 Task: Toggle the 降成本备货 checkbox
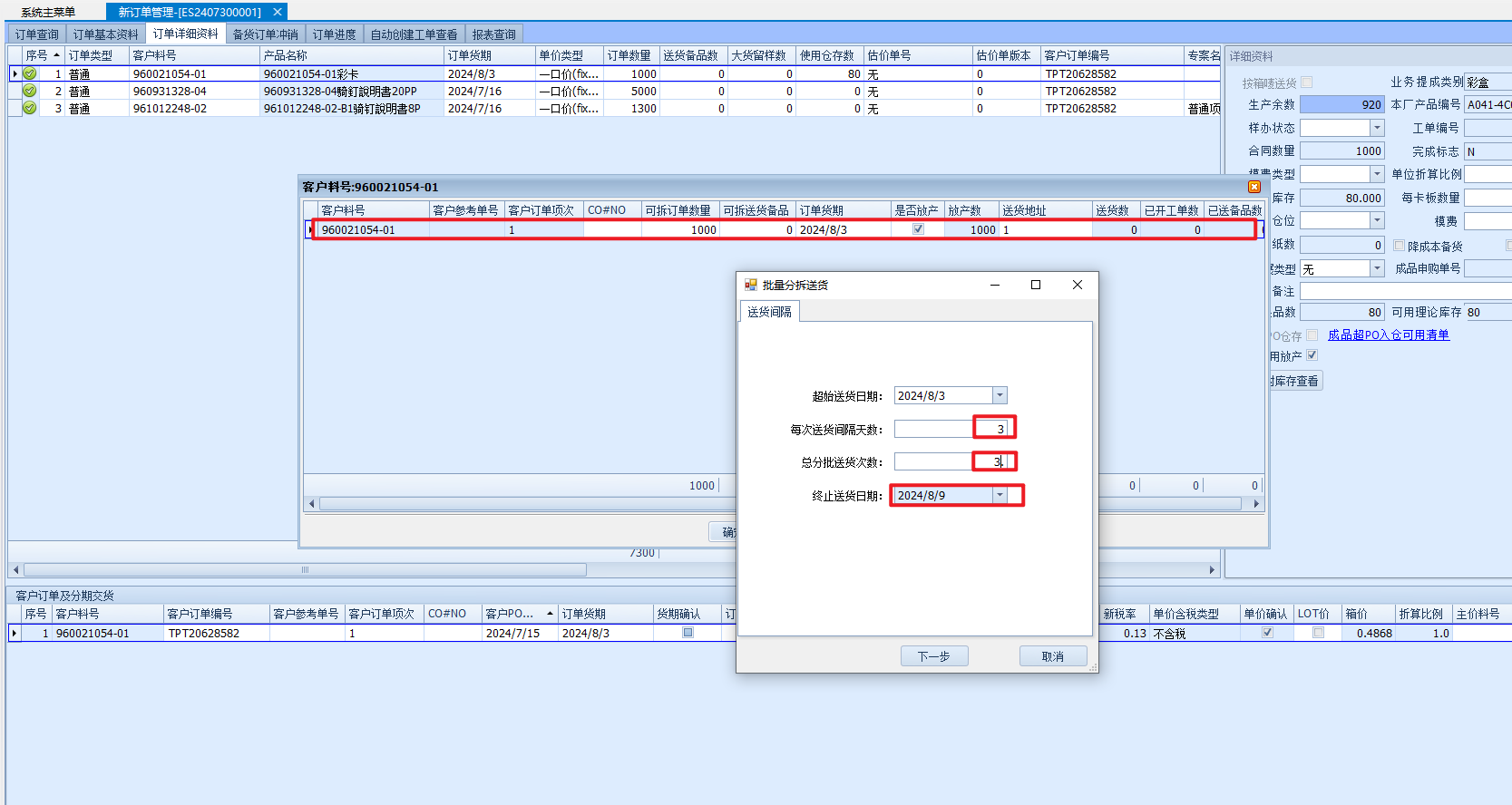[x=1400, y=246]
